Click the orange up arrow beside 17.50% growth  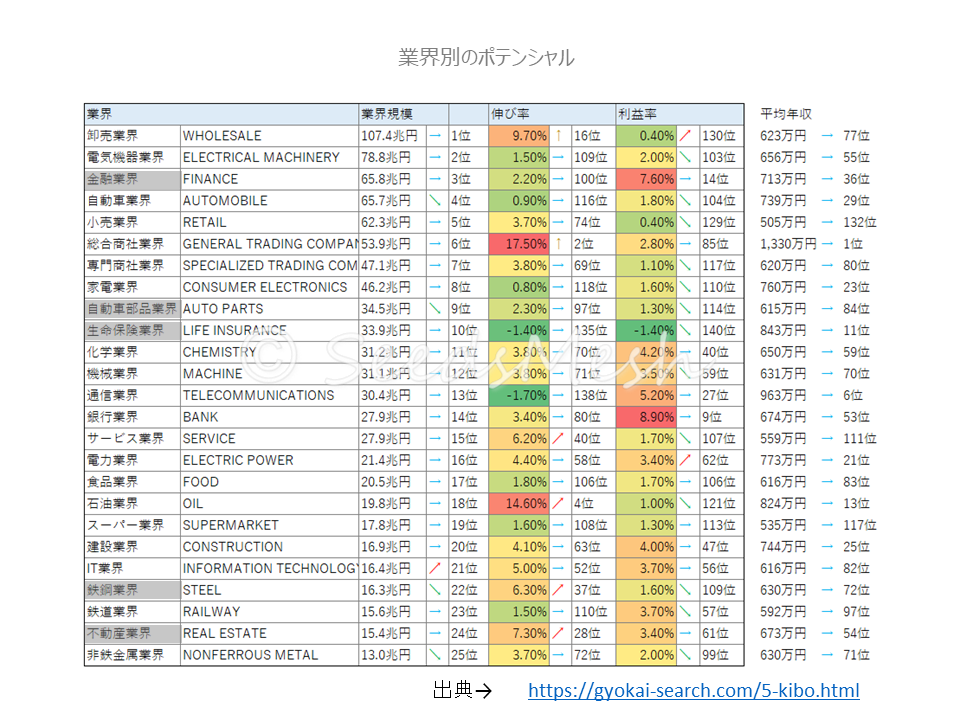559,243
